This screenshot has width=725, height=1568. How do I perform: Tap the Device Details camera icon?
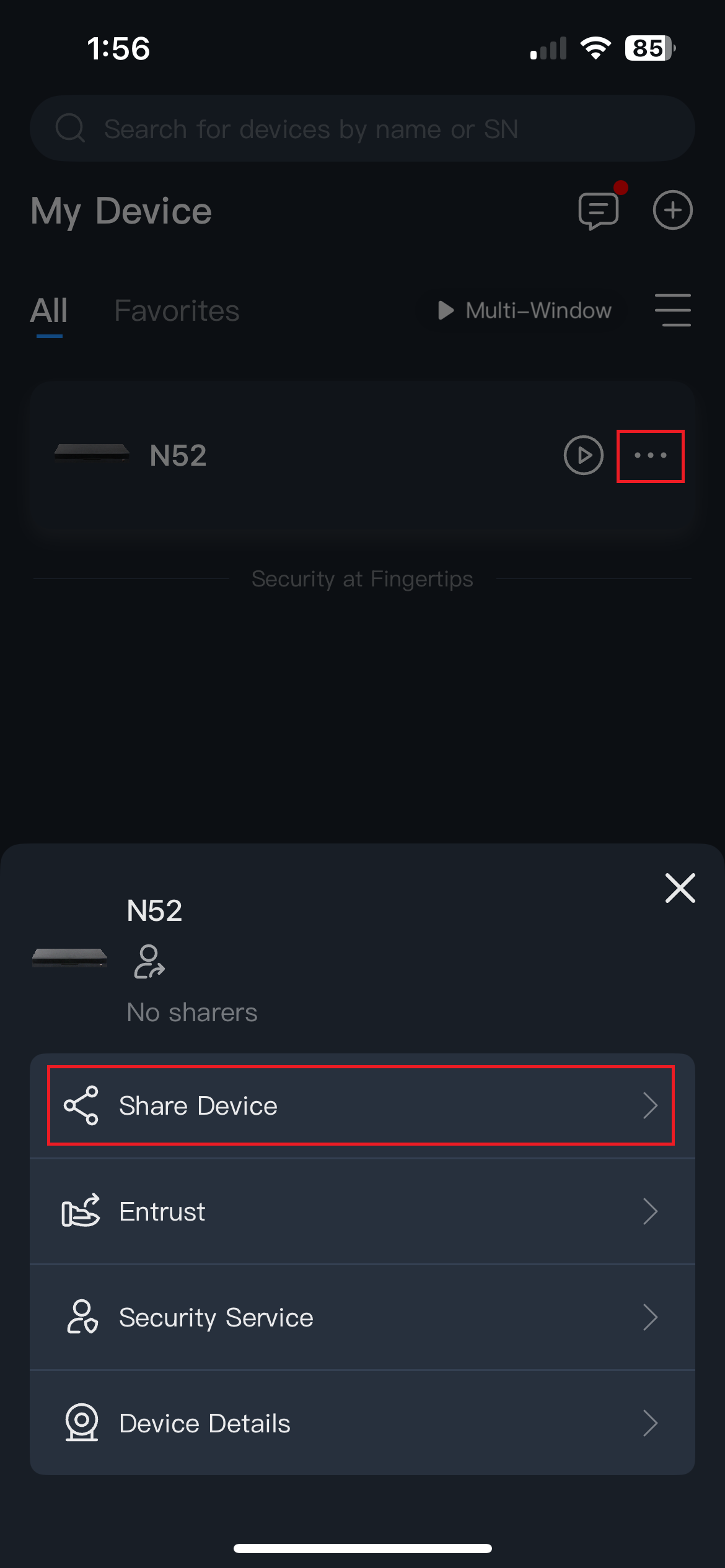tap(82, 1422)
